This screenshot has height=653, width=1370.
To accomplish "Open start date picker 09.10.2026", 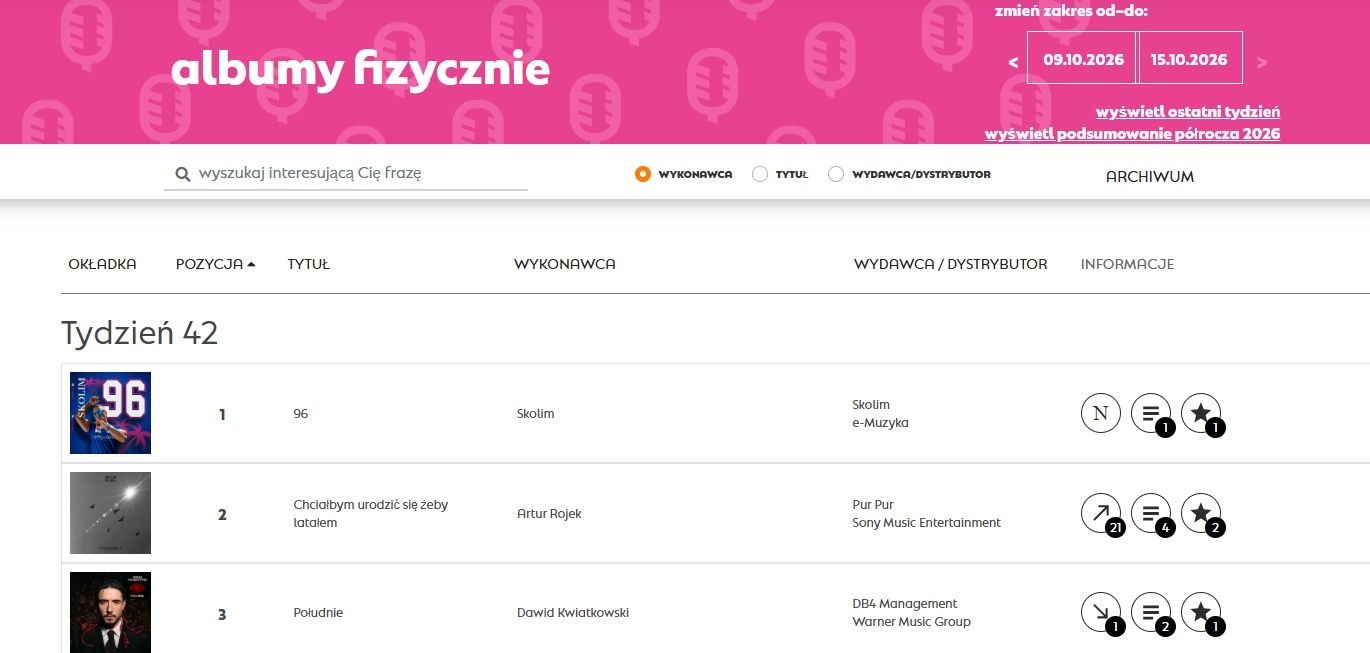I will click(x=1083, y=59).
